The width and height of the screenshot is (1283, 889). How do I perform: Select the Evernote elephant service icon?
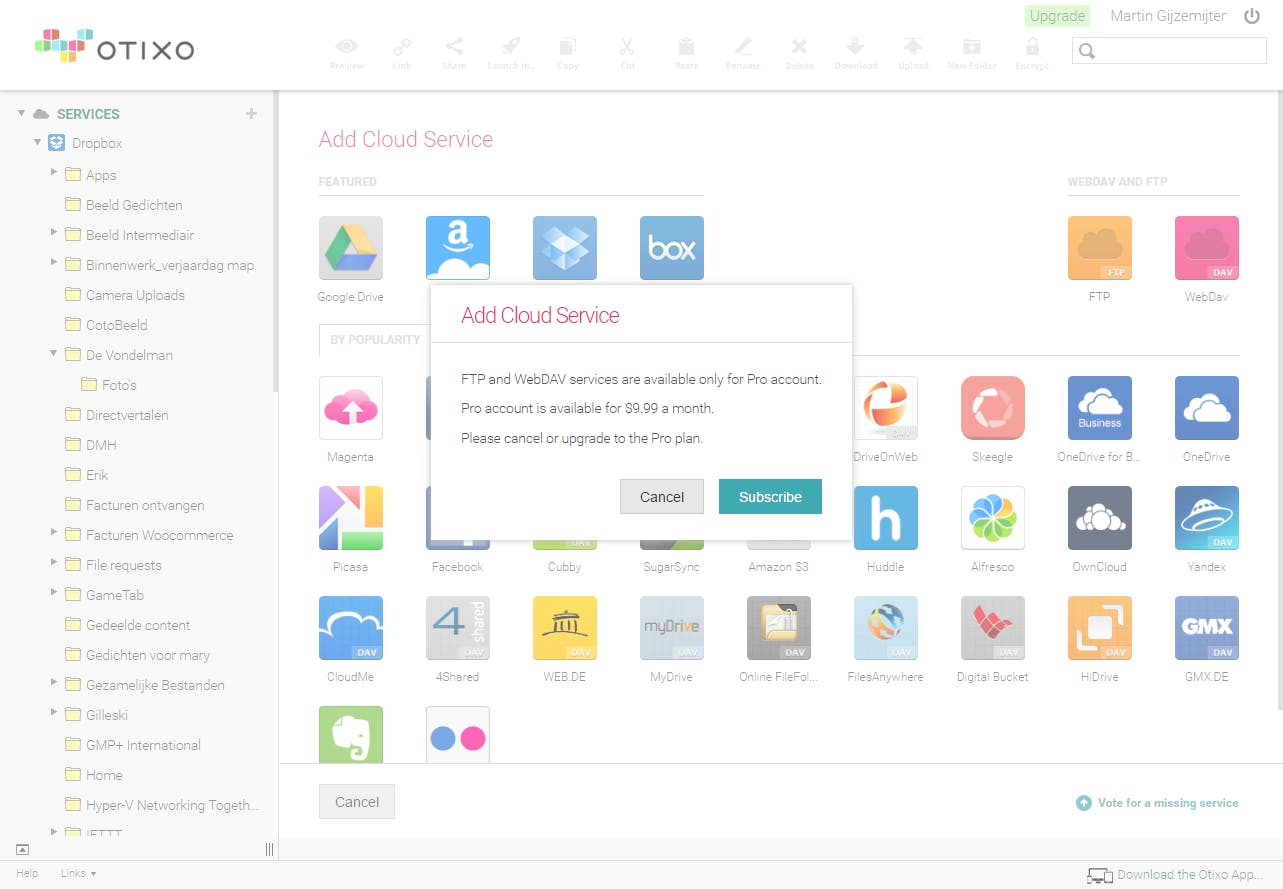pos(351,735)
